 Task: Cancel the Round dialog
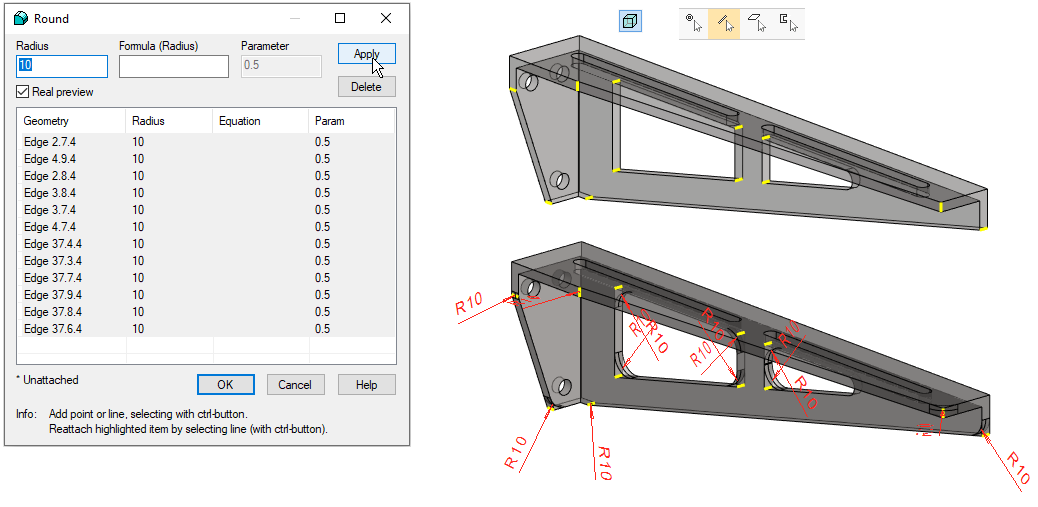pyautogui.click(x=295, y=384)
